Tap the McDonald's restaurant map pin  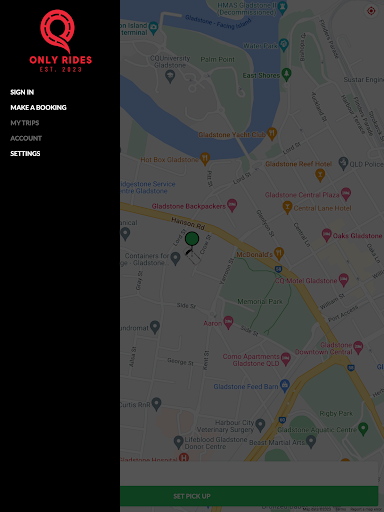tap(279, 253)
